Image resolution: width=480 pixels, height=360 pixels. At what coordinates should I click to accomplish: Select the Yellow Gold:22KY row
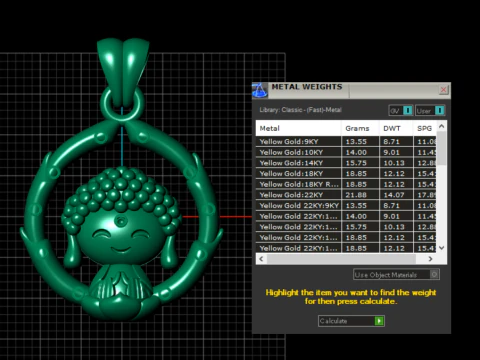[x=346, y=195]
